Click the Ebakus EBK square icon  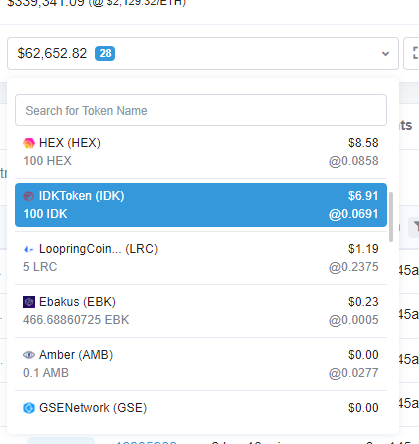[x=29, y=302]
